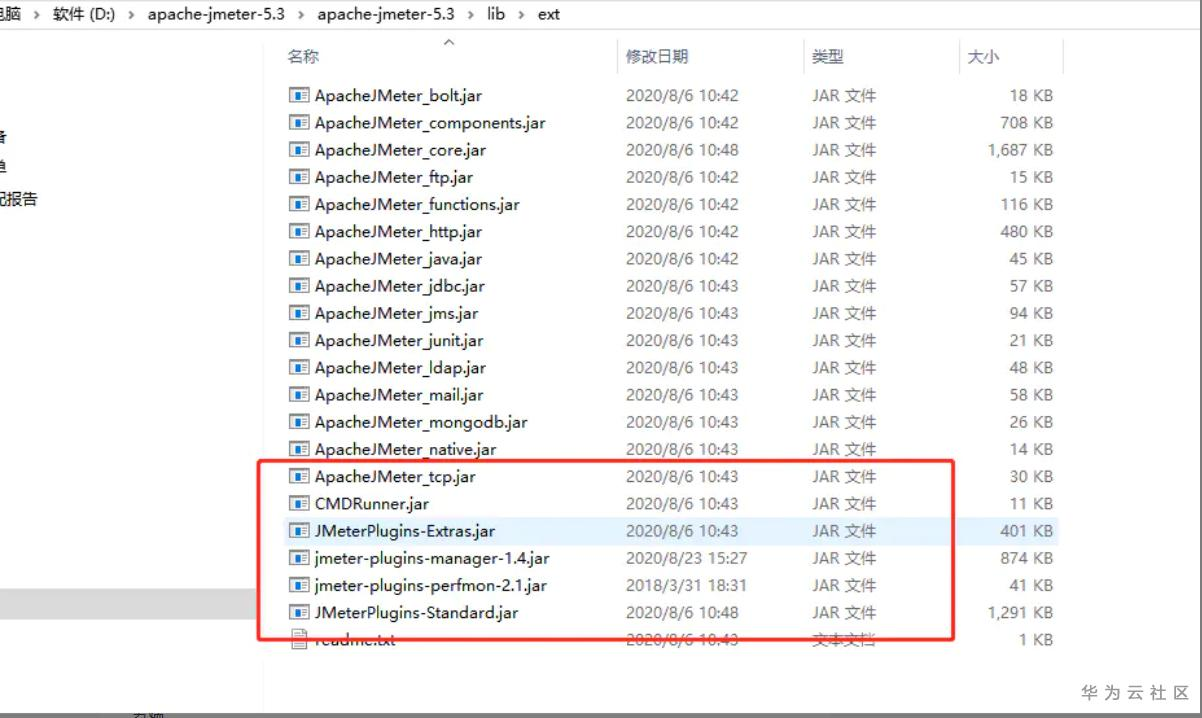Viewport: 1202px width, 718px height.
Task: Open the first apache-jmeter-5.3 breadcrumb folder
Action: click(216, 15)
